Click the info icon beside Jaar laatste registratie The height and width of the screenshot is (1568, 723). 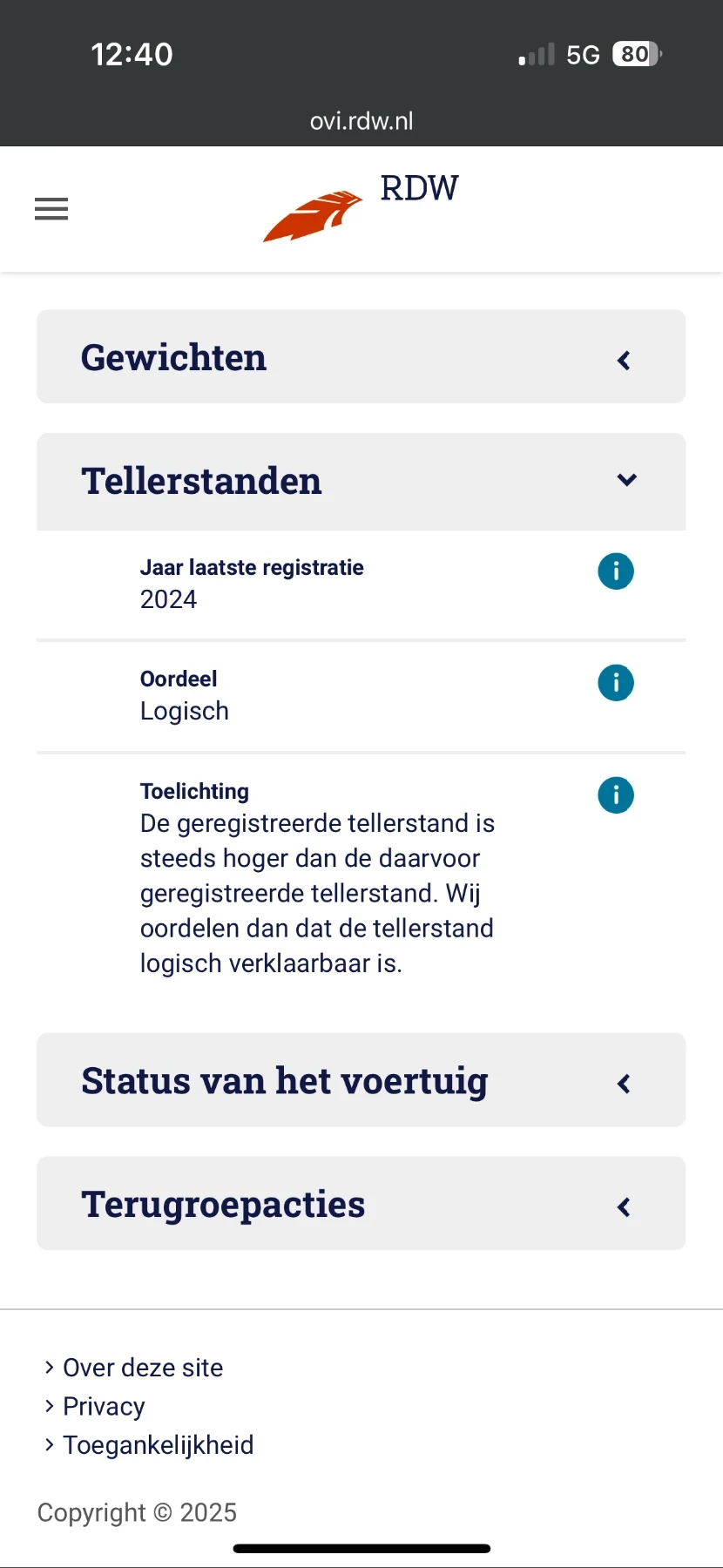616,571
